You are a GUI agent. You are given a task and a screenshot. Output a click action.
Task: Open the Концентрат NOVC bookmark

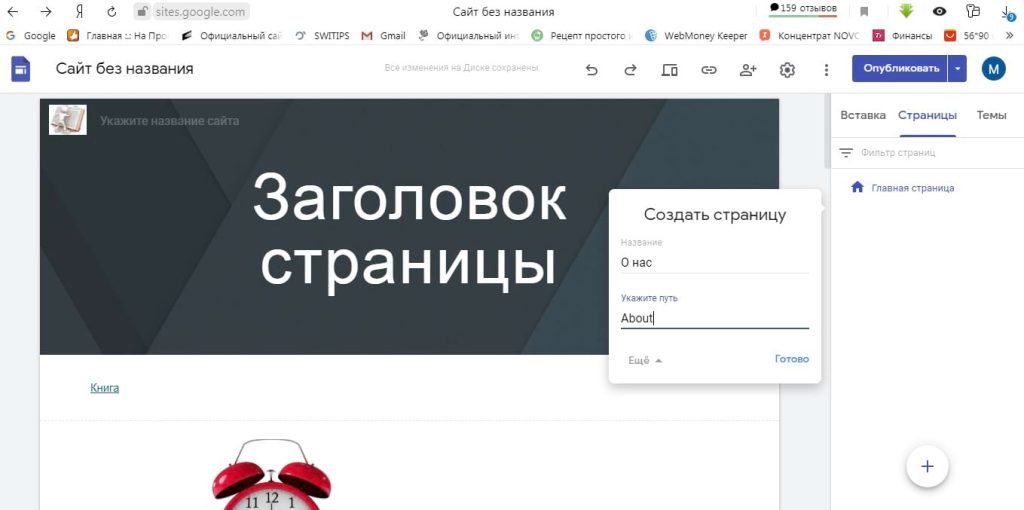click(x=810, y=36)
